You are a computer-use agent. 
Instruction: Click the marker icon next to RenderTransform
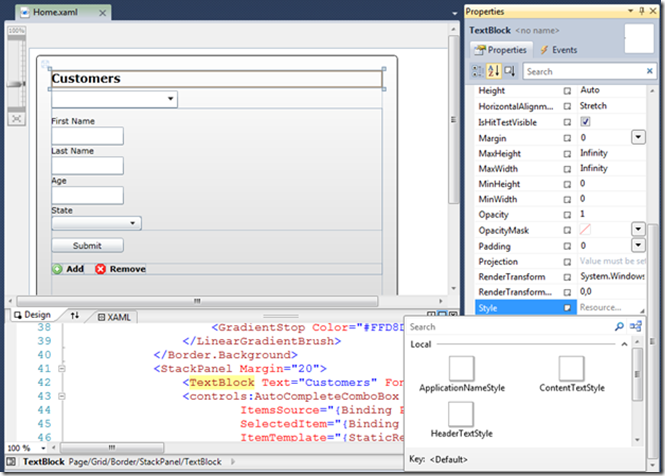(567, 277)
